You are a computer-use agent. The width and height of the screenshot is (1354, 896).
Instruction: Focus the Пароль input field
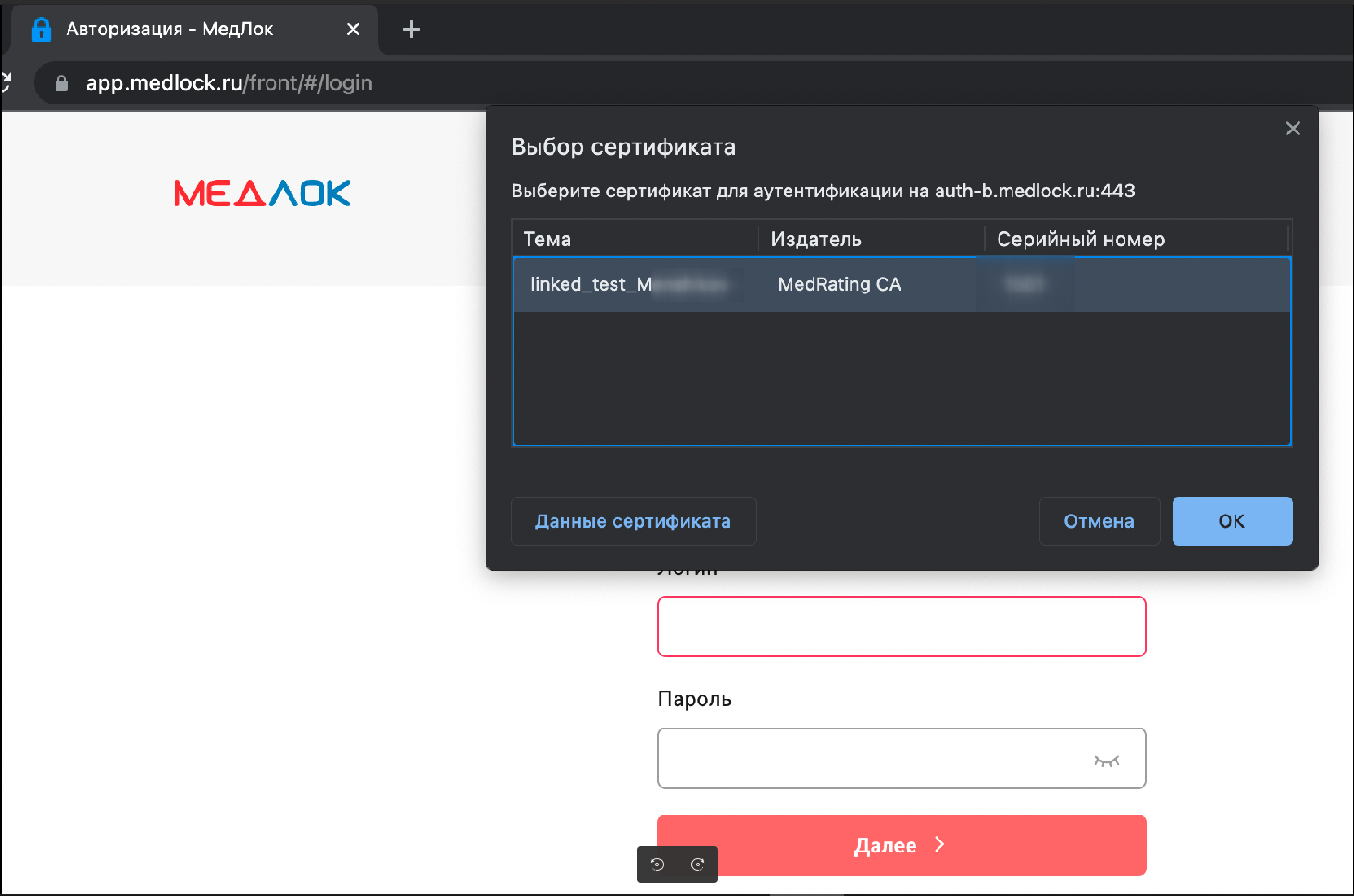tap(901, 758)
